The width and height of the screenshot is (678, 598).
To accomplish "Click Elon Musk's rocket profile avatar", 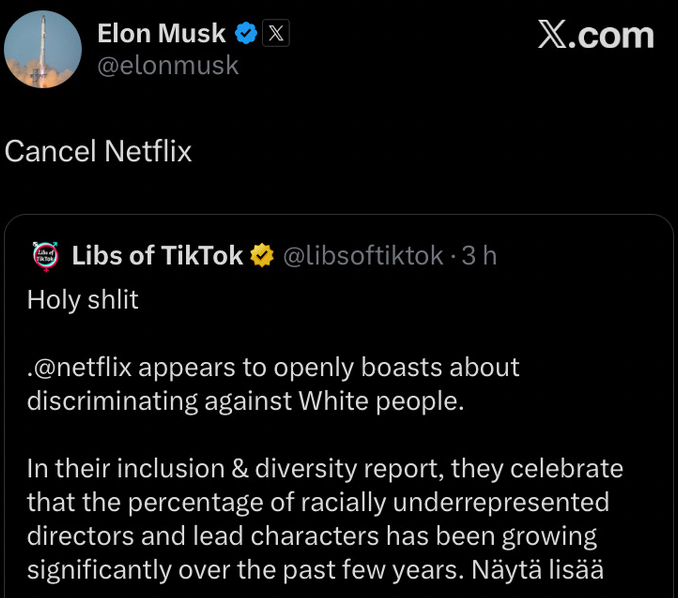I will click(43, 48).
